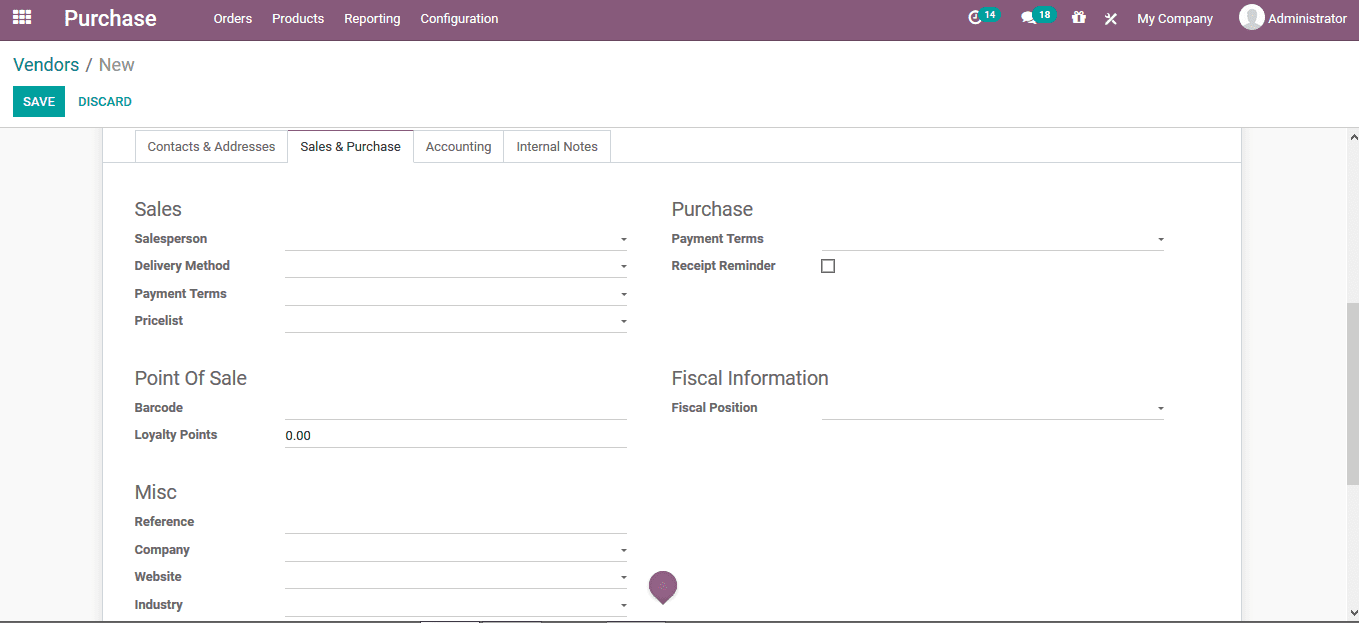Toggle Receipt Reminder under Purchase section
Viewport: 1359px width, 623px height.
coord(827,265)
